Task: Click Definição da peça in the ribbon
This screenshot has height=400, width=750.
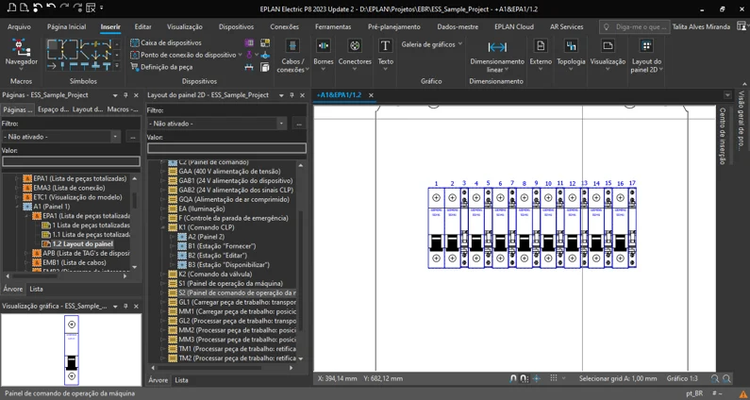Action: click(162, 67)
